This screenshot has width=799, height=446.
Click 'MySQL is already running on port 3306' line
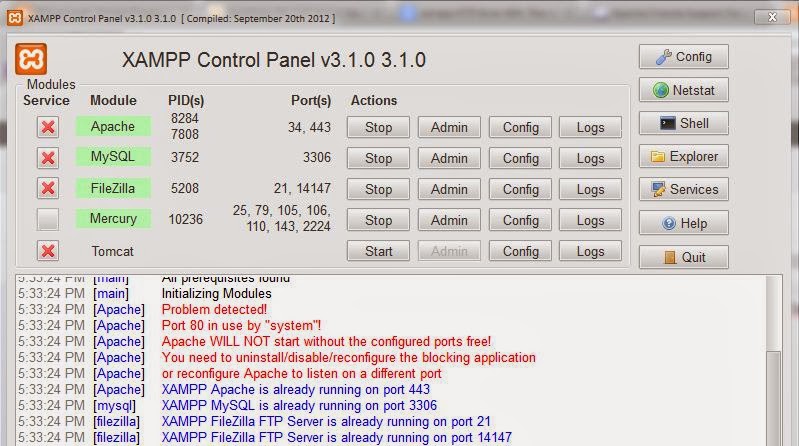tap(299, 405)
